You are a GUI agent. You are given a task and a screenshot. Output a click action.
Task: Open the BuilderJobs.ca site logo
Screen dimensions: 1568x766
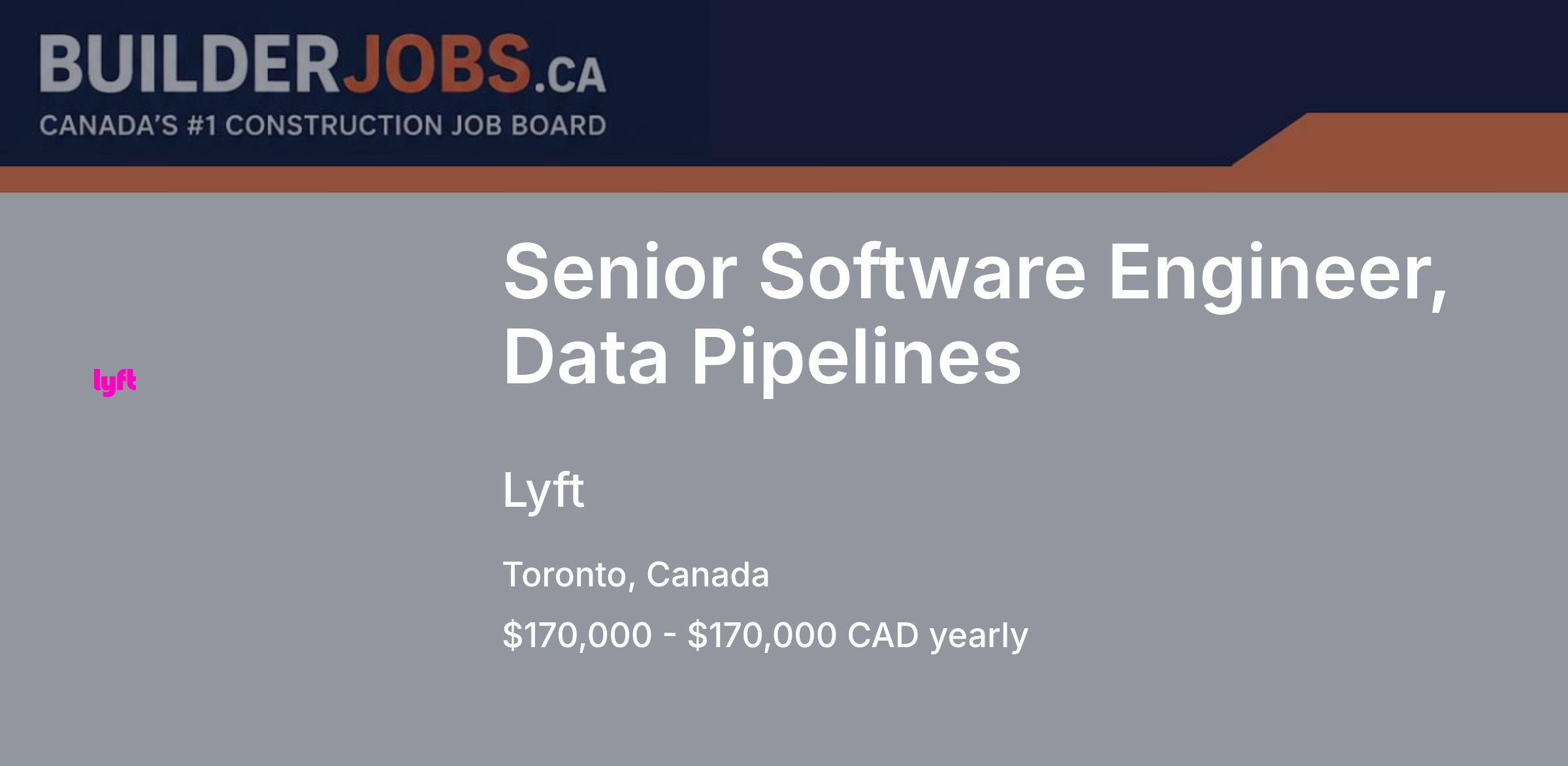[323, 86]
